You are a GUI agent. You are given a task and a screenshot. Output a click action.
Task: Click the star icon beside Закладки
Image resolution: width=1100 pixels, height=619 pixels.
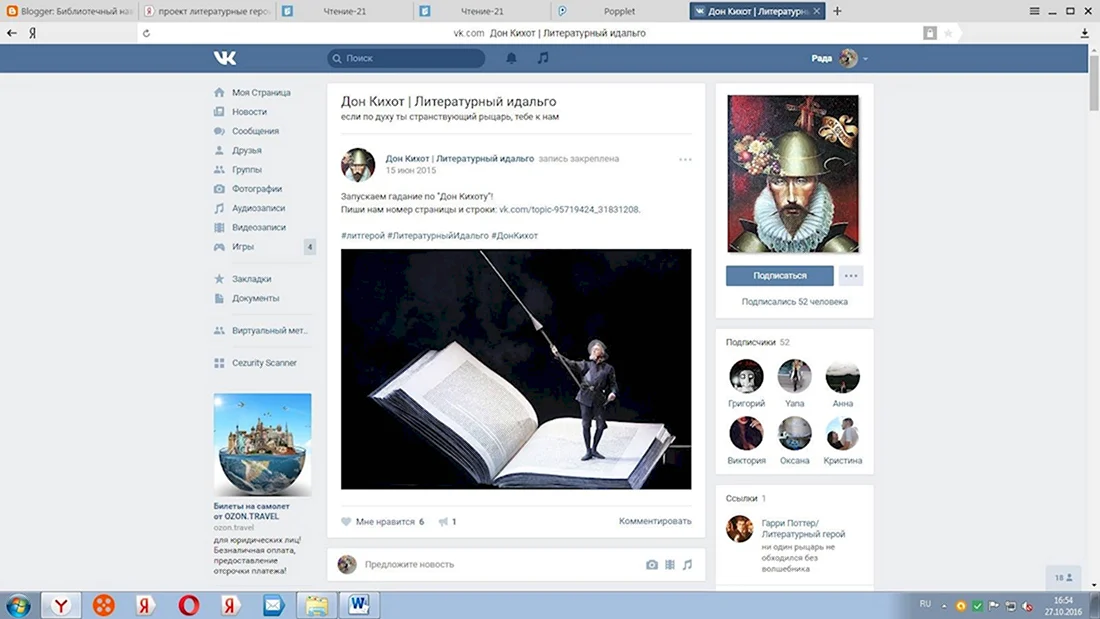(x=220, y=279)
